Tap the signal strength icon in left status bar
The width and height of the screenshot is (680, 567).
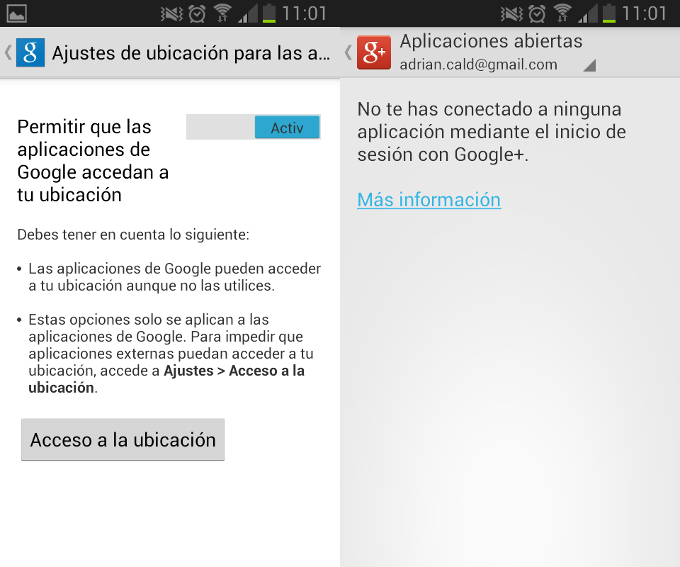point(246,13)
